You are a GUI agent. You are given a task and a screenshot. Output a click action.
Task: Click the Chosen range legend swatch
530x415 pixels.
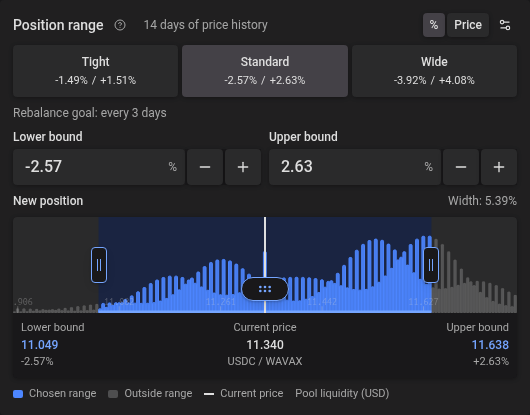pos(18,394)
